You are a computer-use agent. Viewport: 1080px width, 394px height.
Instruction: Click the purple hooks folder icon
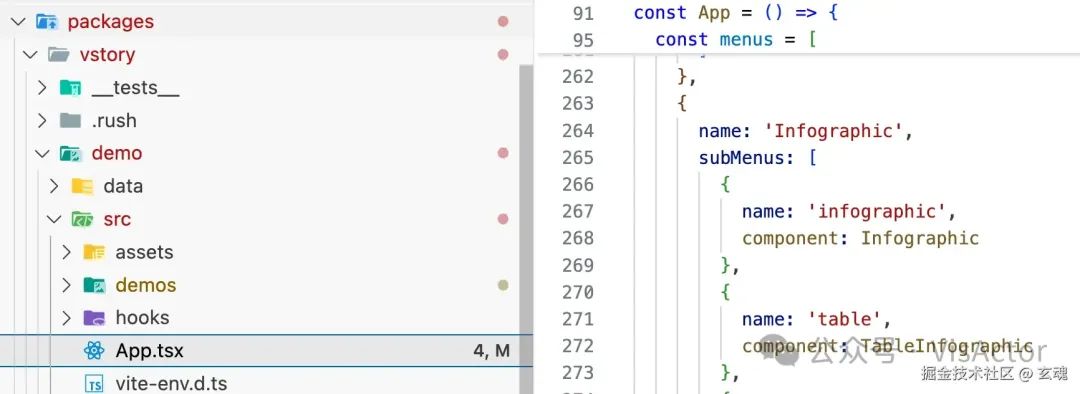tap(94, 318)
